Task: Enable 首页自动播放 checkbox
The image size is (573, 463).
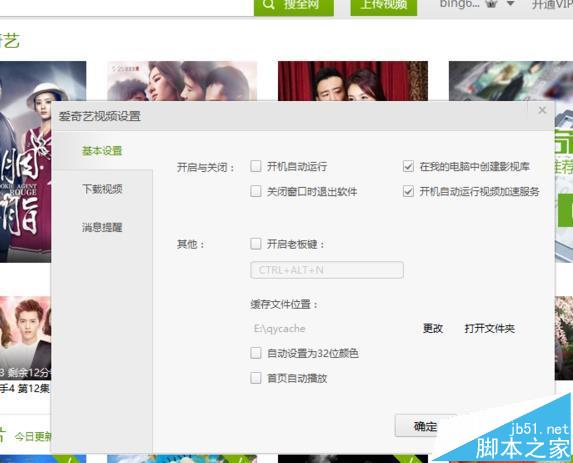Action: pyautogui.click(x=256, y=378)
